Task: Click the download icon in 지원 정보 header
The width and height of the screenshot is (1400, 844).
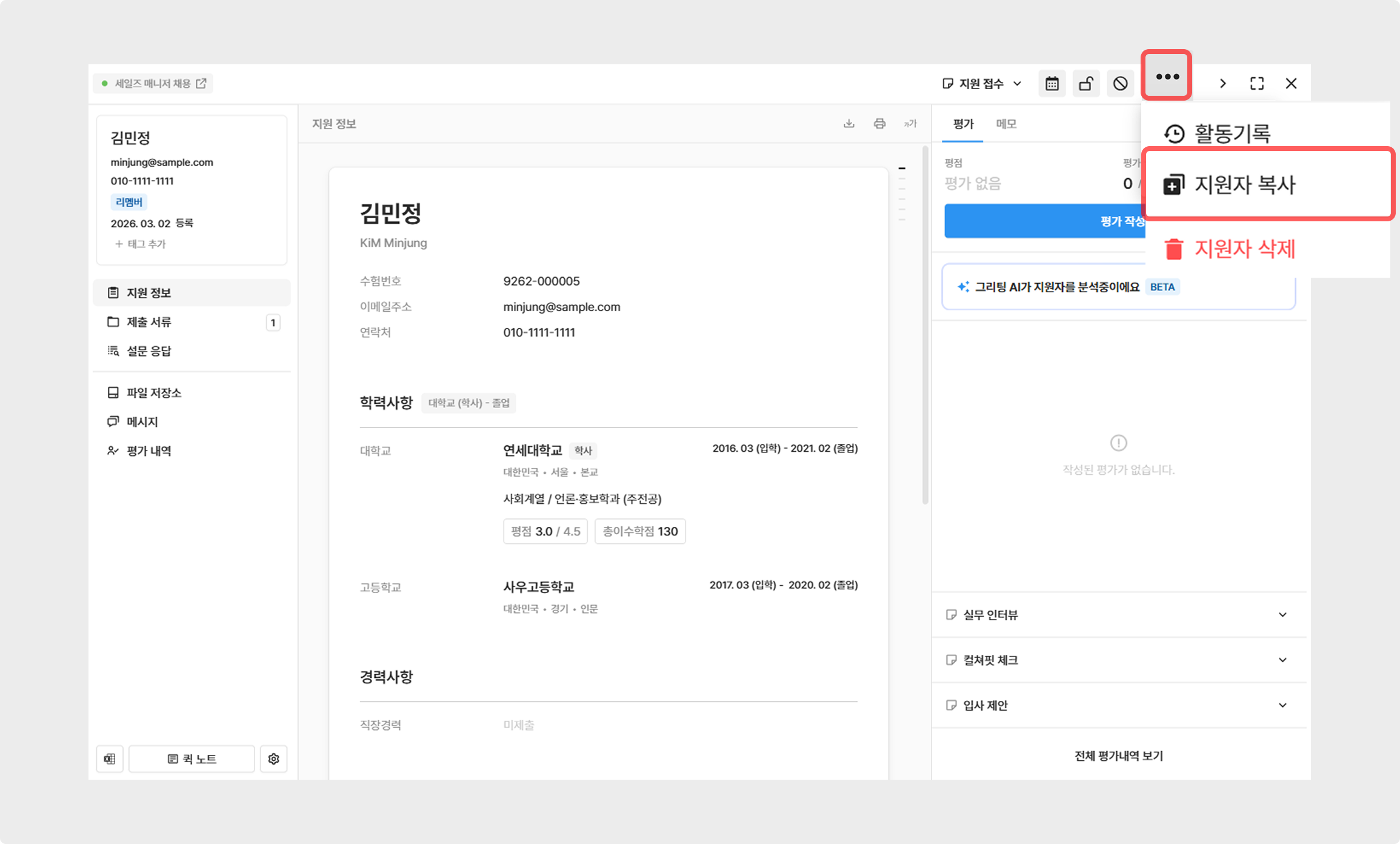Action: [x=849, y=124]
